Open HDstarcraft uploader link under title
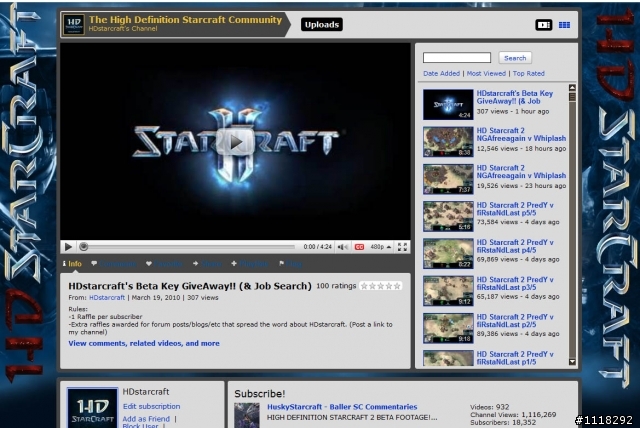Screen dimensions: 640x428 click(x=107, y=297)
